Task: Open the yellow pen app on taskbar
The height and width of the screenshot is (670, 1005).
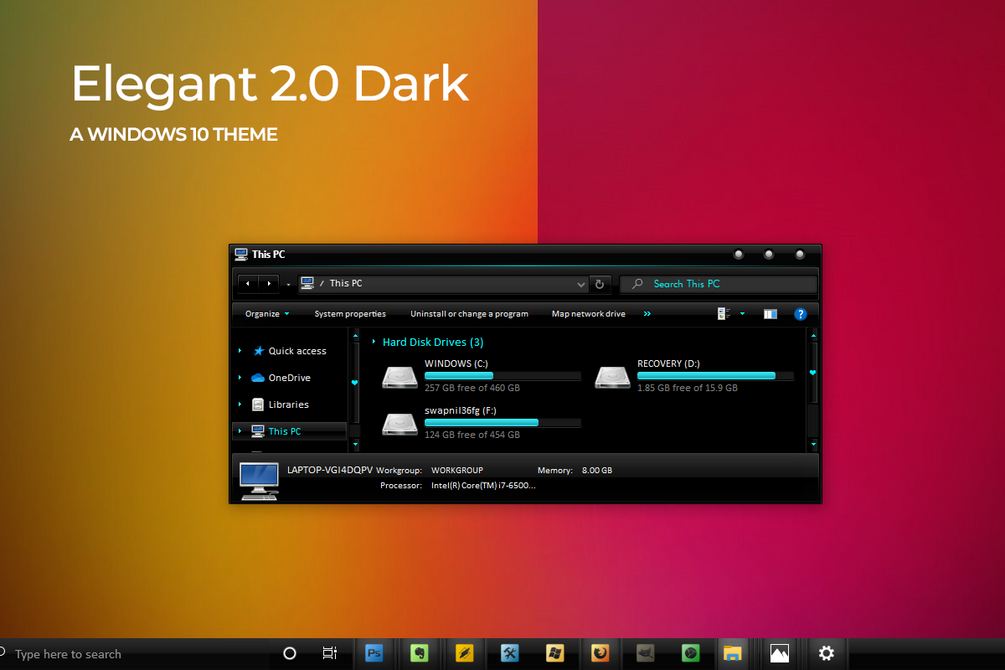Action: (x=464, y=653)
